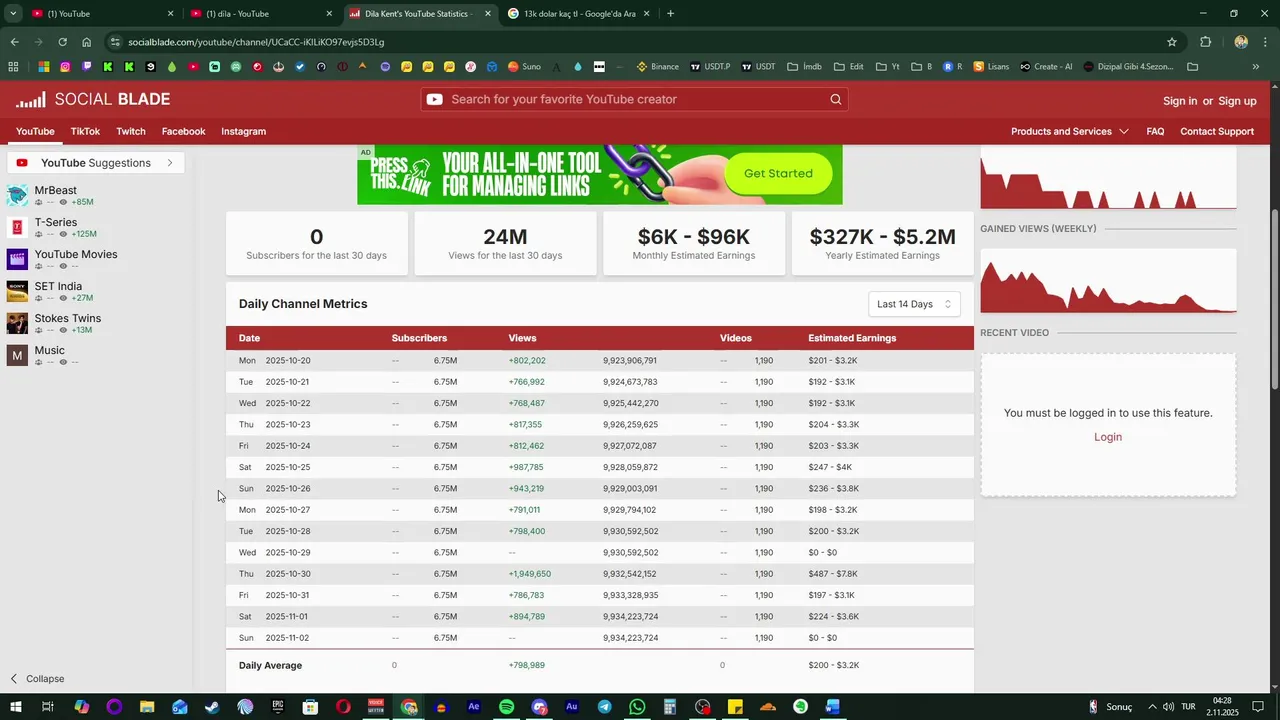Open the new tab plus button
Screen dimensions: 1280x720
670,14
